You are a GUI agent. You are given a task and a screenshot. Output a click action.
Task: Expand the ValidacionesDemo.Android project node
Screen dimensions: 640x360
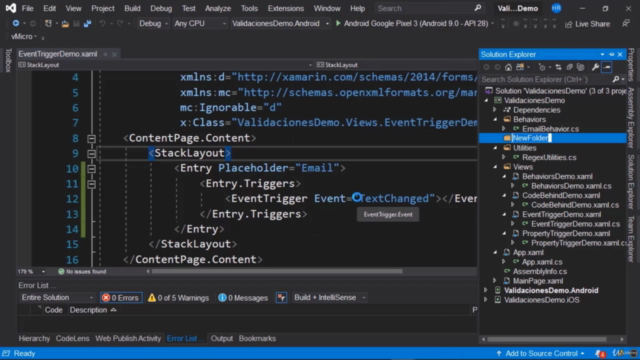(x=486, y=291)
